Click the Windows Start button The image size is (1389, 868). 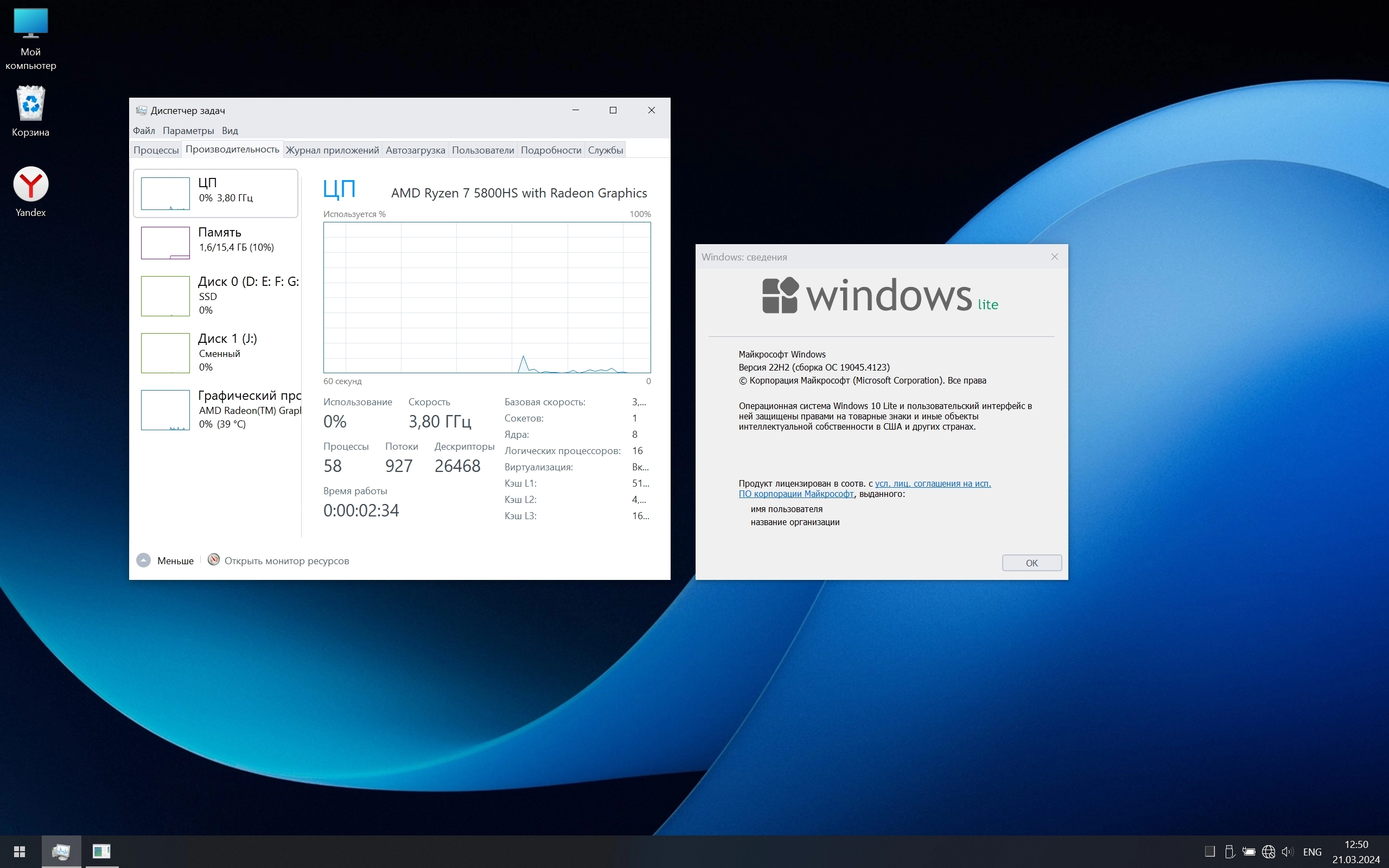pyautogui.click(x=20, y=851)
